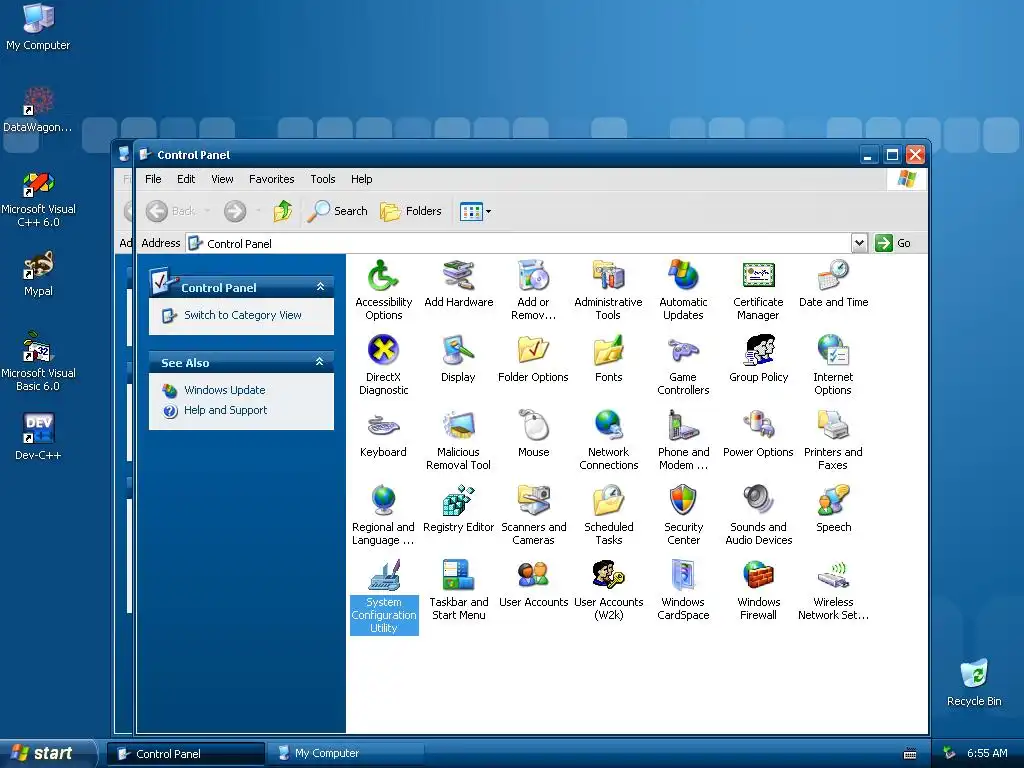This screenshot has width=1024, height=768.
Task: Click the system tray clock
Action: pyautogui.click(x=987, y=754)
